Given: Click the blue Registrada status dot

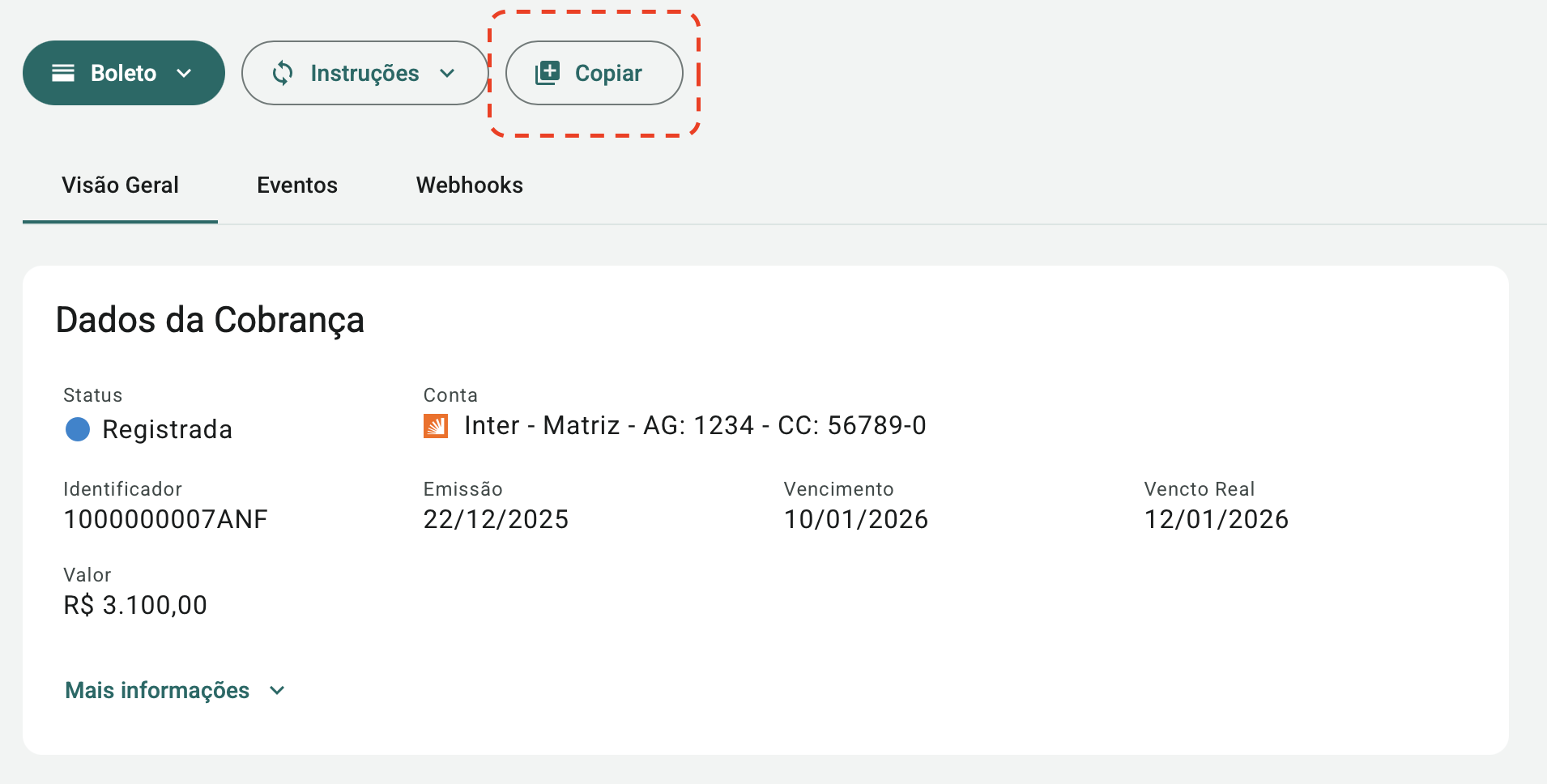Looking at the screenshot, I should pos(78,429).
